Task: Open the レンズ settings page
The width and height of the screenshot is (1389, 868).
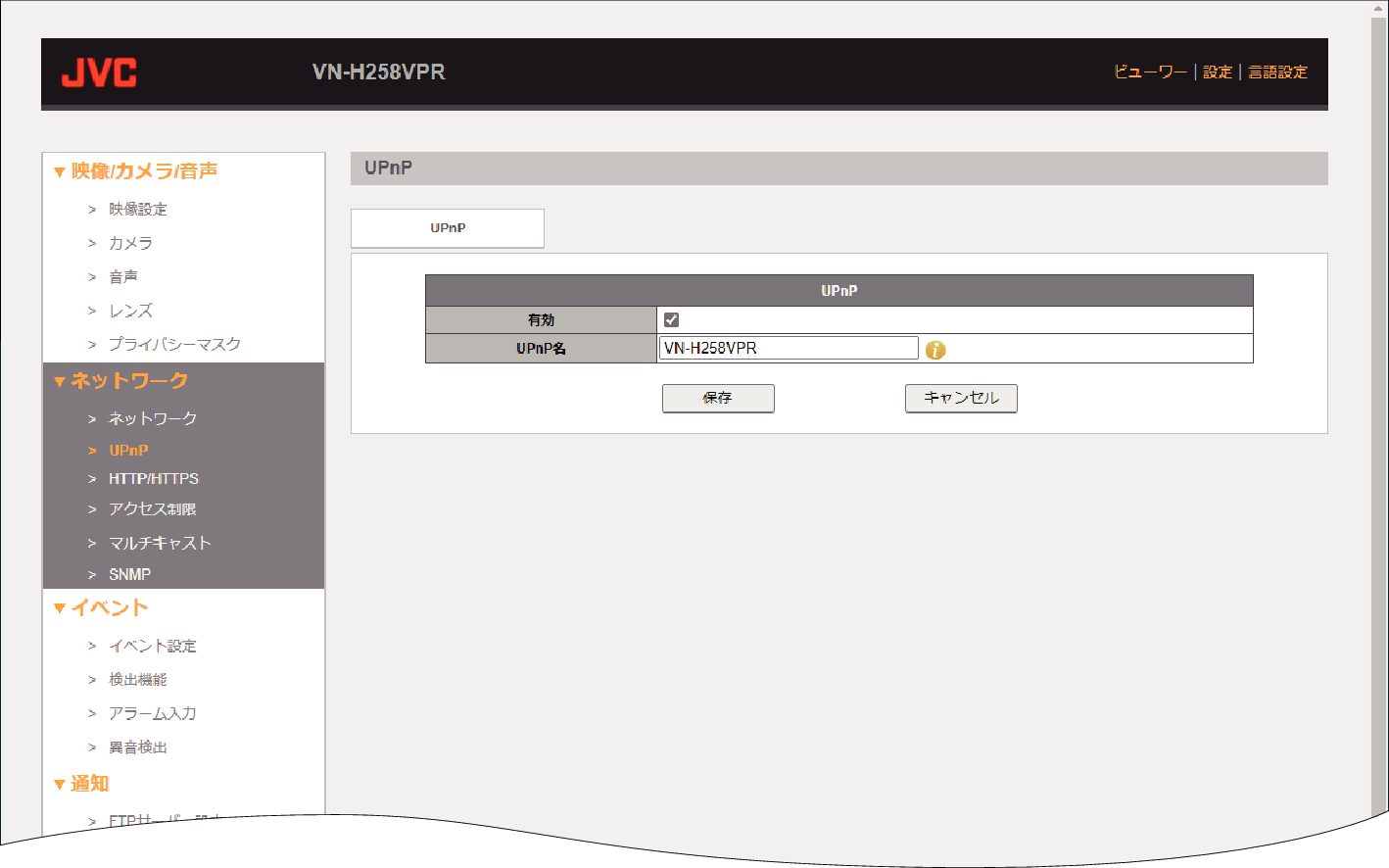Action: coord(130,311)
